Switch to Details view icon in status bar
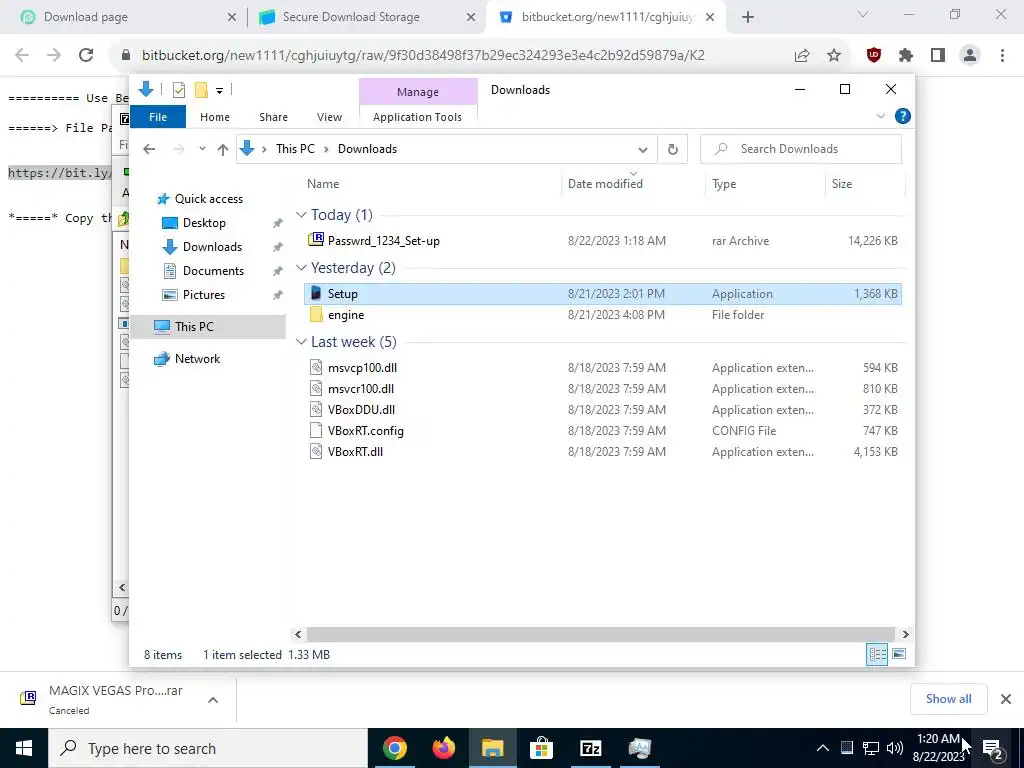 click(877, 654)
